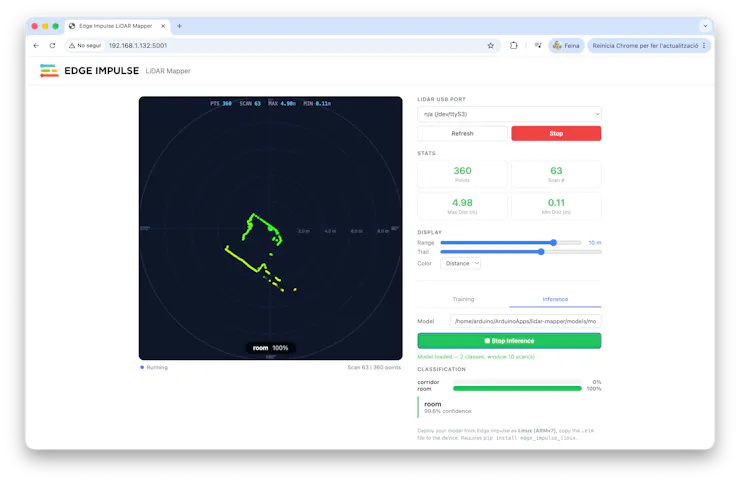Open the media control toolbar icon
Viewport: 740px width, 483px height.
coord(538,46)
